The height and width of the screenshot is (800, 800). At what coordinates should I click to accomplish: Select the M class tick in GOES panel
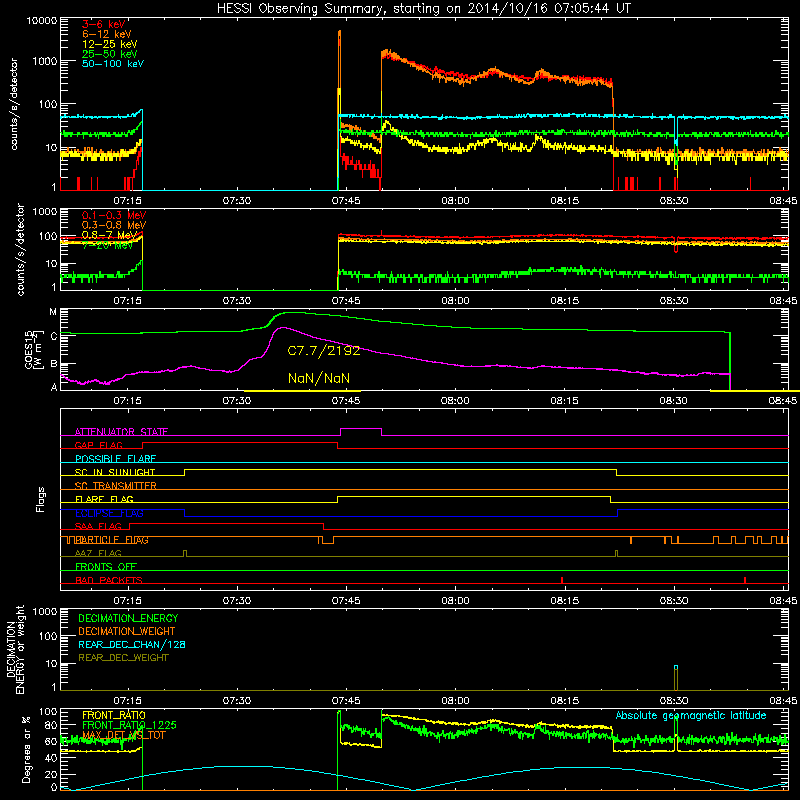53,312
